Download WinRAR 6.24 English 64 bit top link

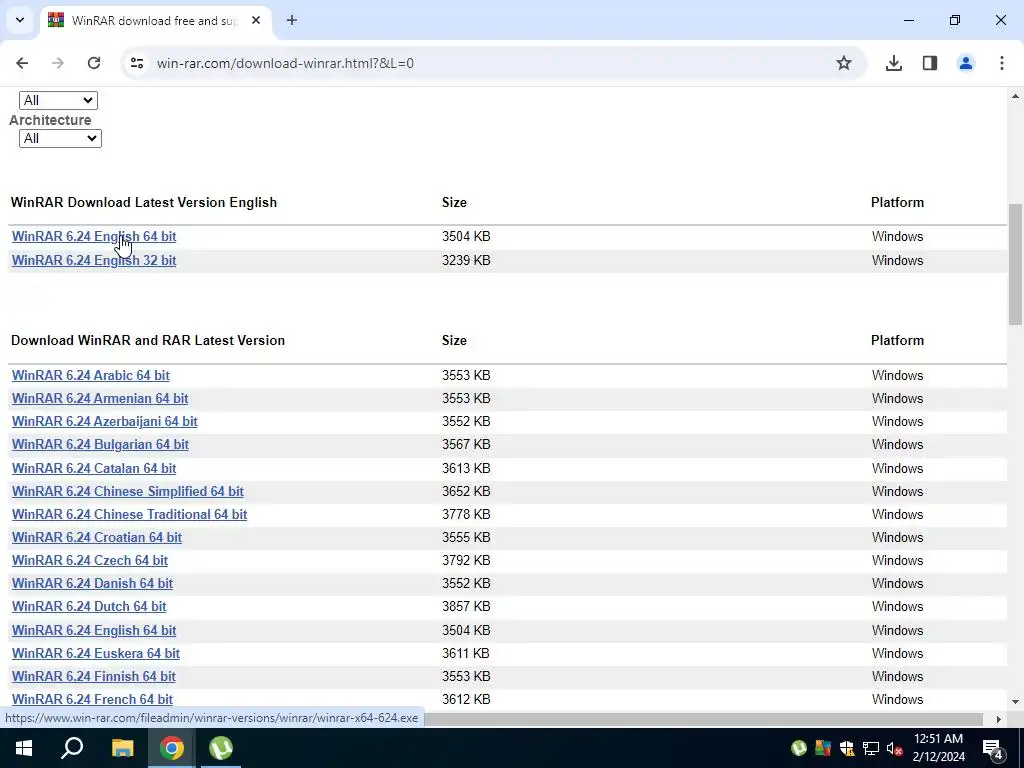94,236
